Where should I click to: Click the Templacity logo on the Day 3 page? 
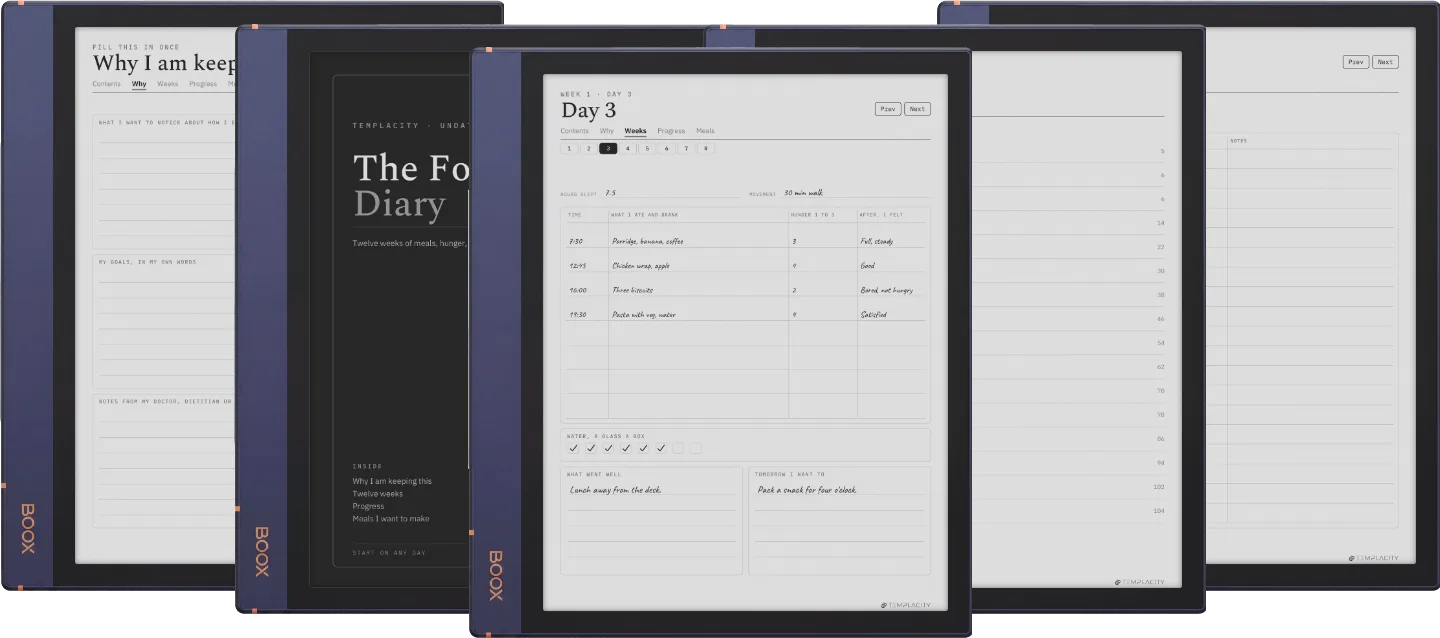(905, 604)
